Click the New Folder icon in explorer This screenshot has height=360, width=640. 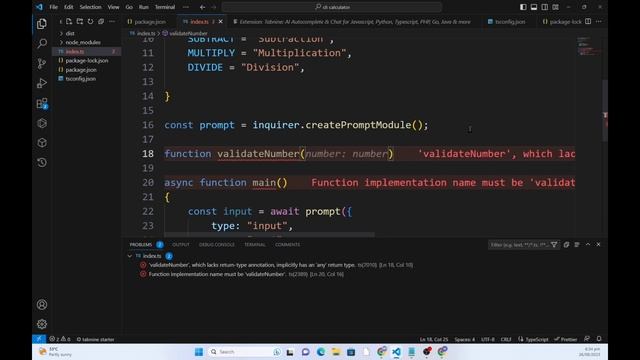pyautogui.click(x=80, y=22)
